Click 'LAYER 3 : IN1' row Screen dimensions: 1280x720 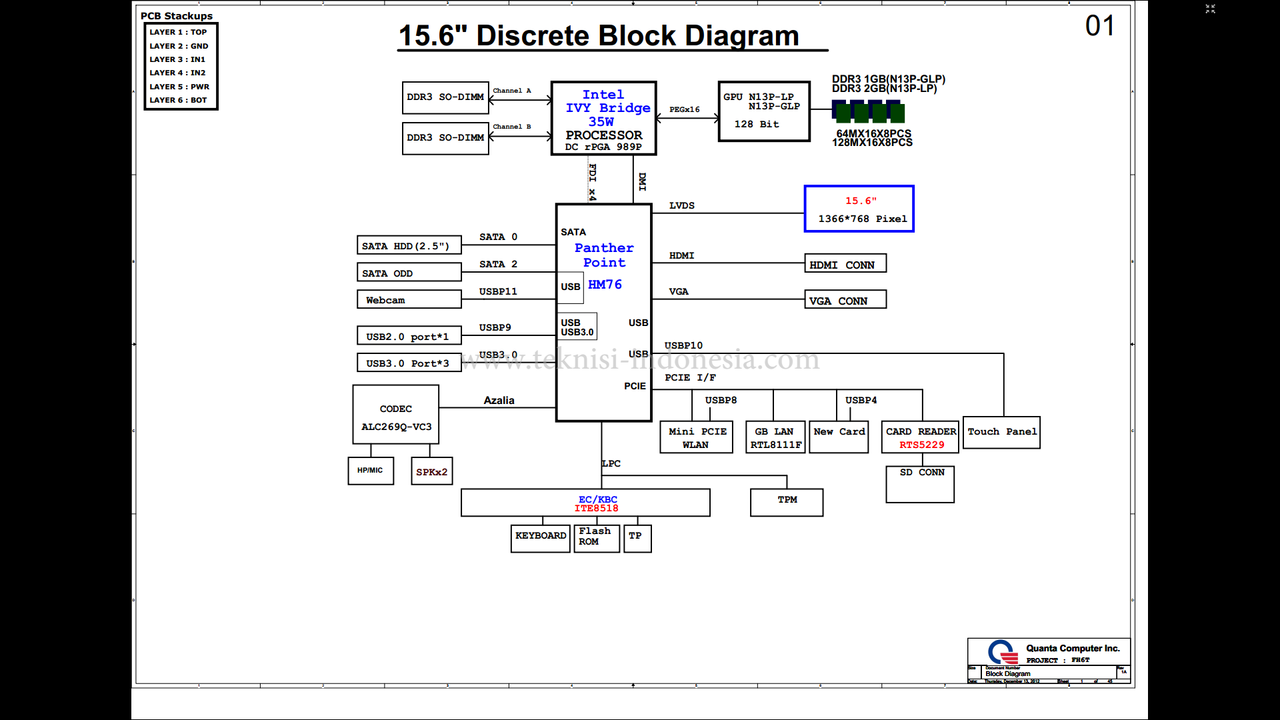coord(178,59)
